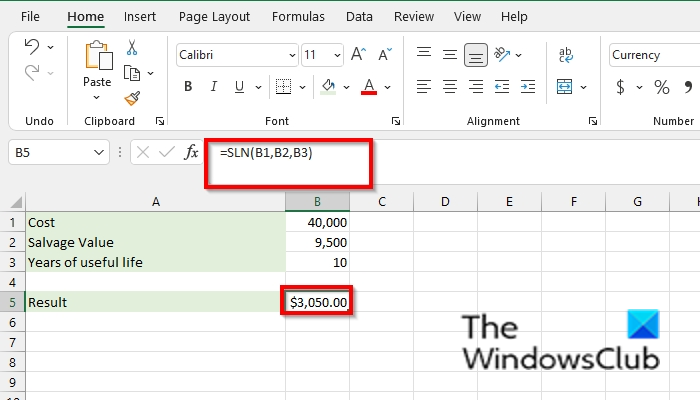Switch to the View tab
The width and height of the screenshot is (700, 400).
[467, 17]
